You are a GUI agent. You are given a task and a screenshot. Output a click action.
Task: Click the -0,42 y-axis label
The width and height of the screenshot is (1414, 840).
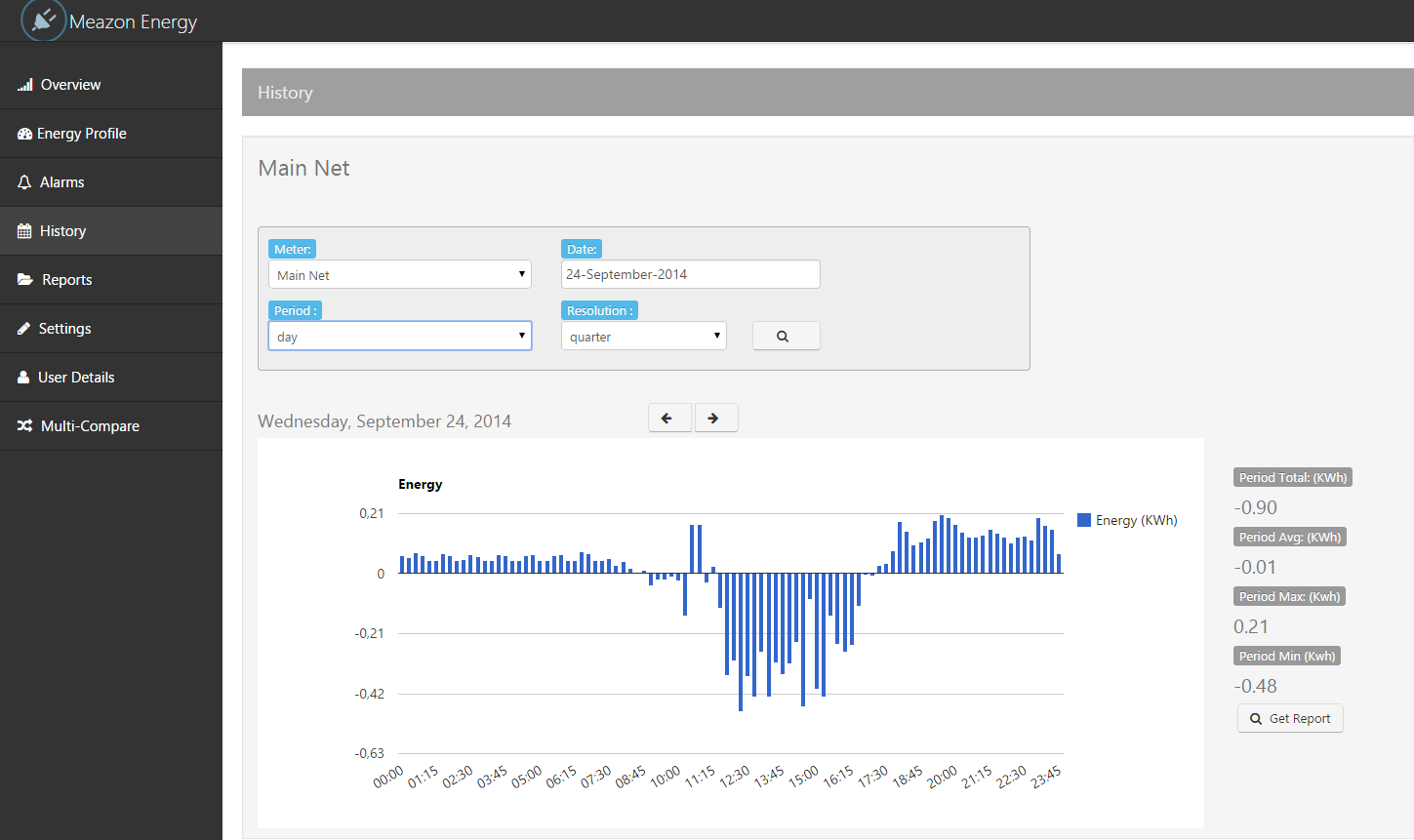369,694
